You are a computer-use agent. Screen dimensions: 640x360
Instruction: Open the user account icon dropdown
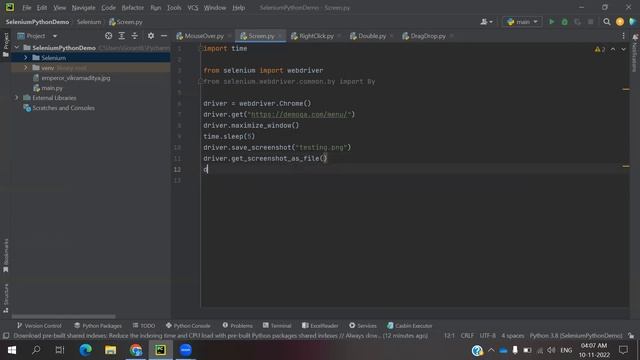(487, 22)
